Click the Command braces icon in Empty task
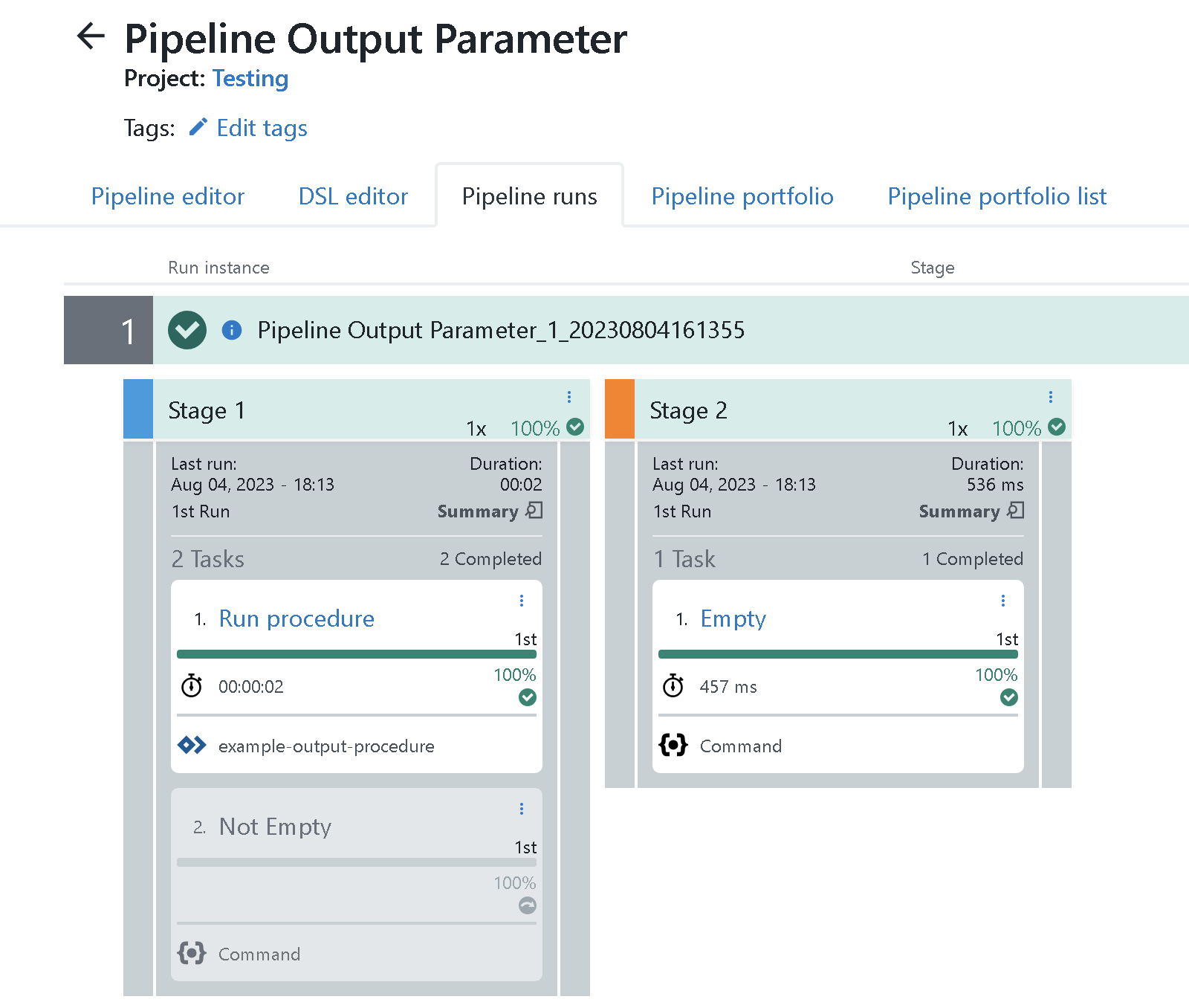This screenshot has height=1008, width=1189. 673,745
